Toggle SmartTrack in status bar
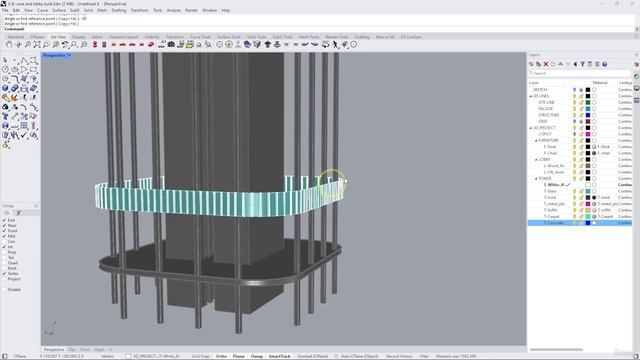 click(280, 356)
